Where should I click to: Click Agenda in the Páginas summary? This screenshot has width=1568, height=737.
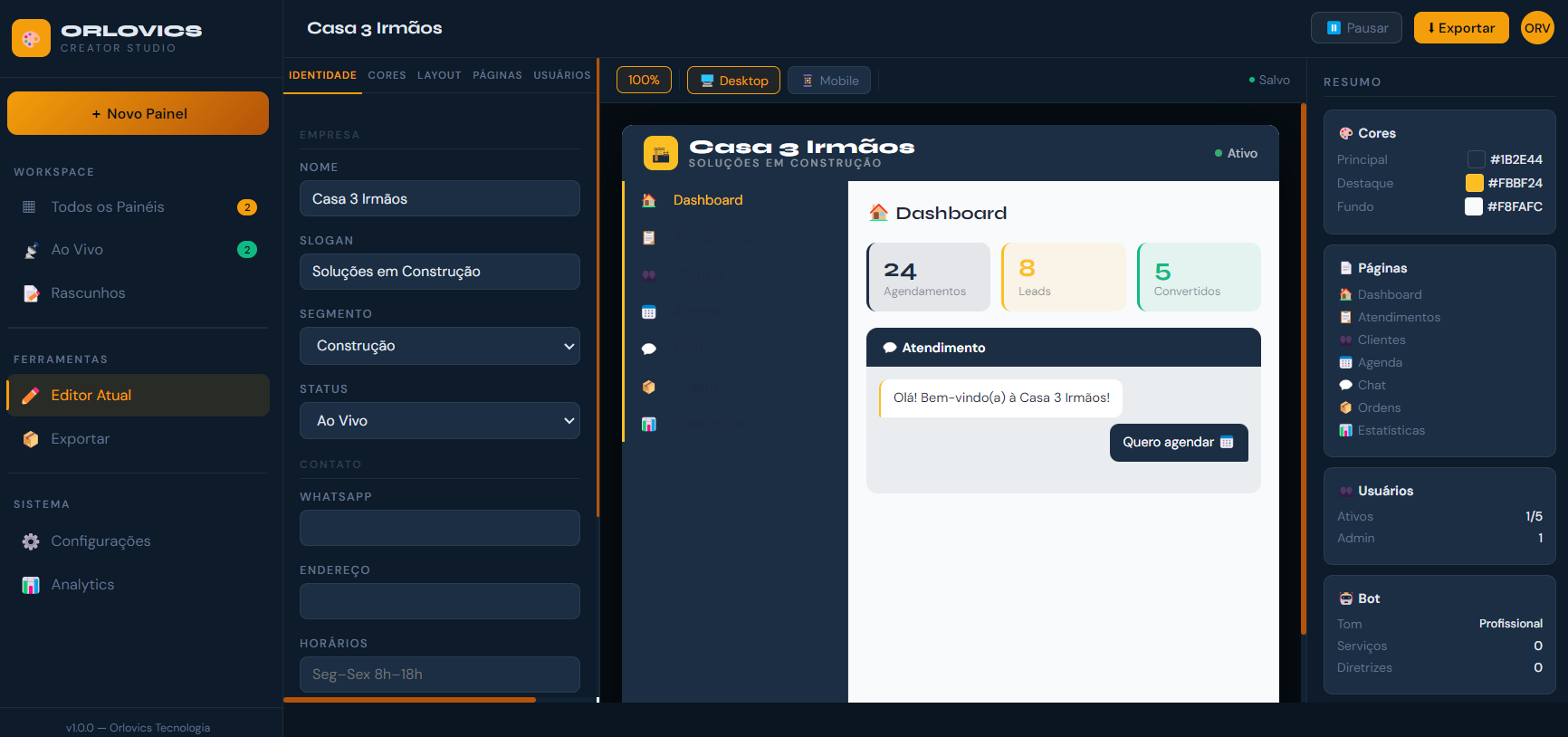pos(1380,362)
